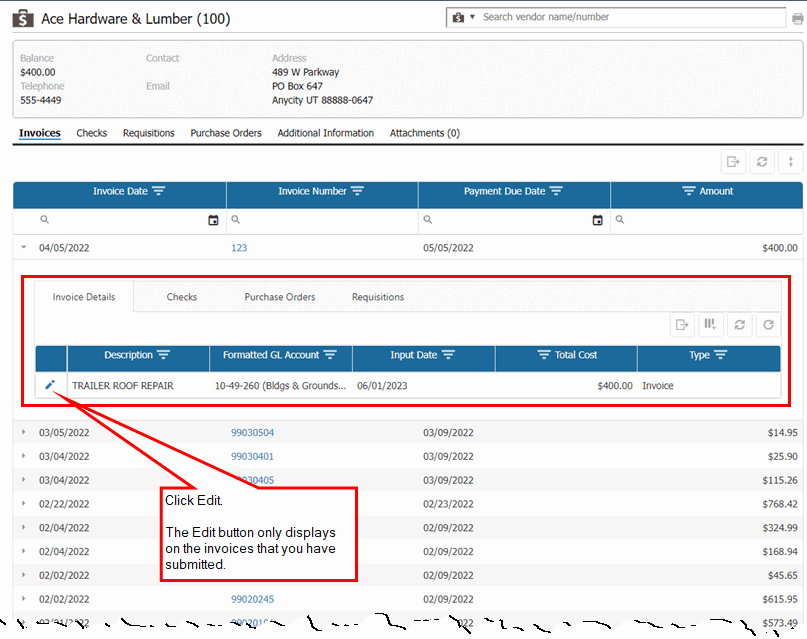Screen dimensions: 807x639
Task: Open the filter icon on Type header
Action: coord(721,355)
